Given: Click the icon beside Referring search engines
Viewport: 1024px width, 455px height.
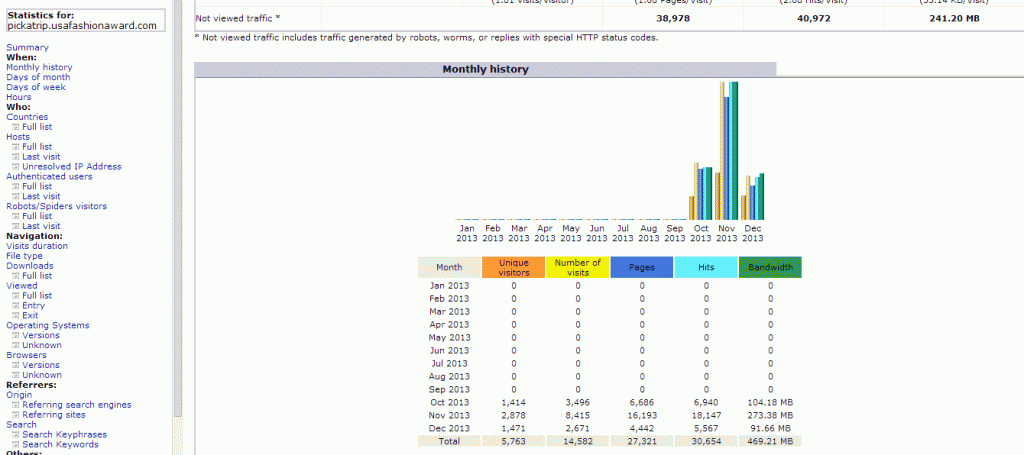Looking at the screenshot, I should [16, 405].
